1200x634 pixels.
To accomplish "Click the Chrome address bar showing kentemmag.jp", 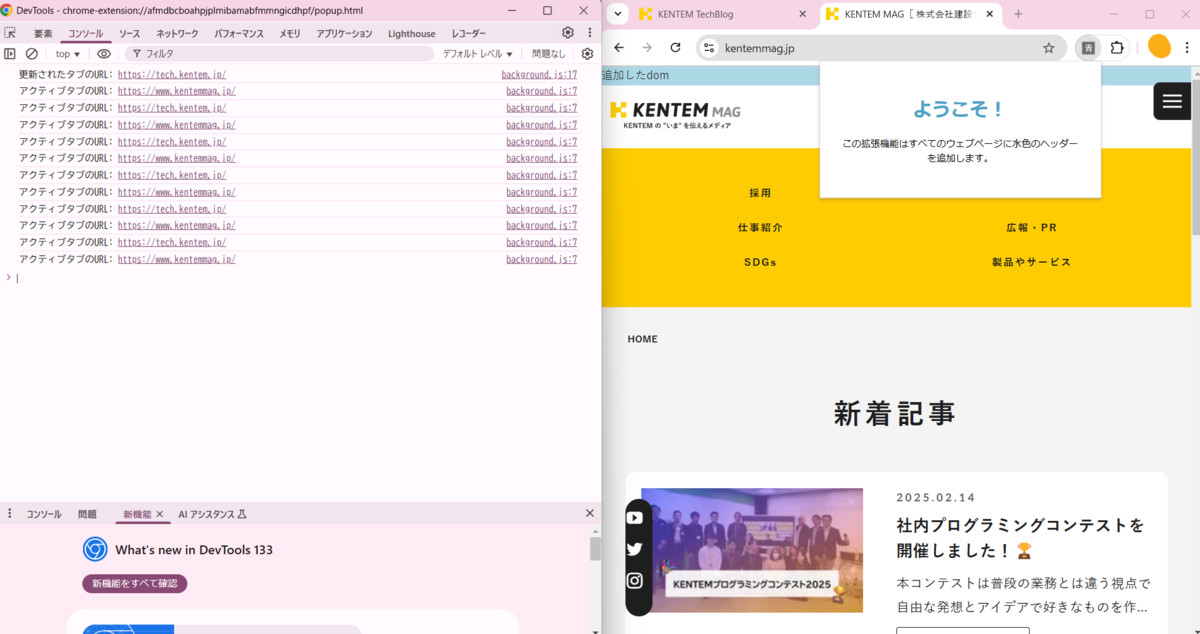I will pos(880,48).
